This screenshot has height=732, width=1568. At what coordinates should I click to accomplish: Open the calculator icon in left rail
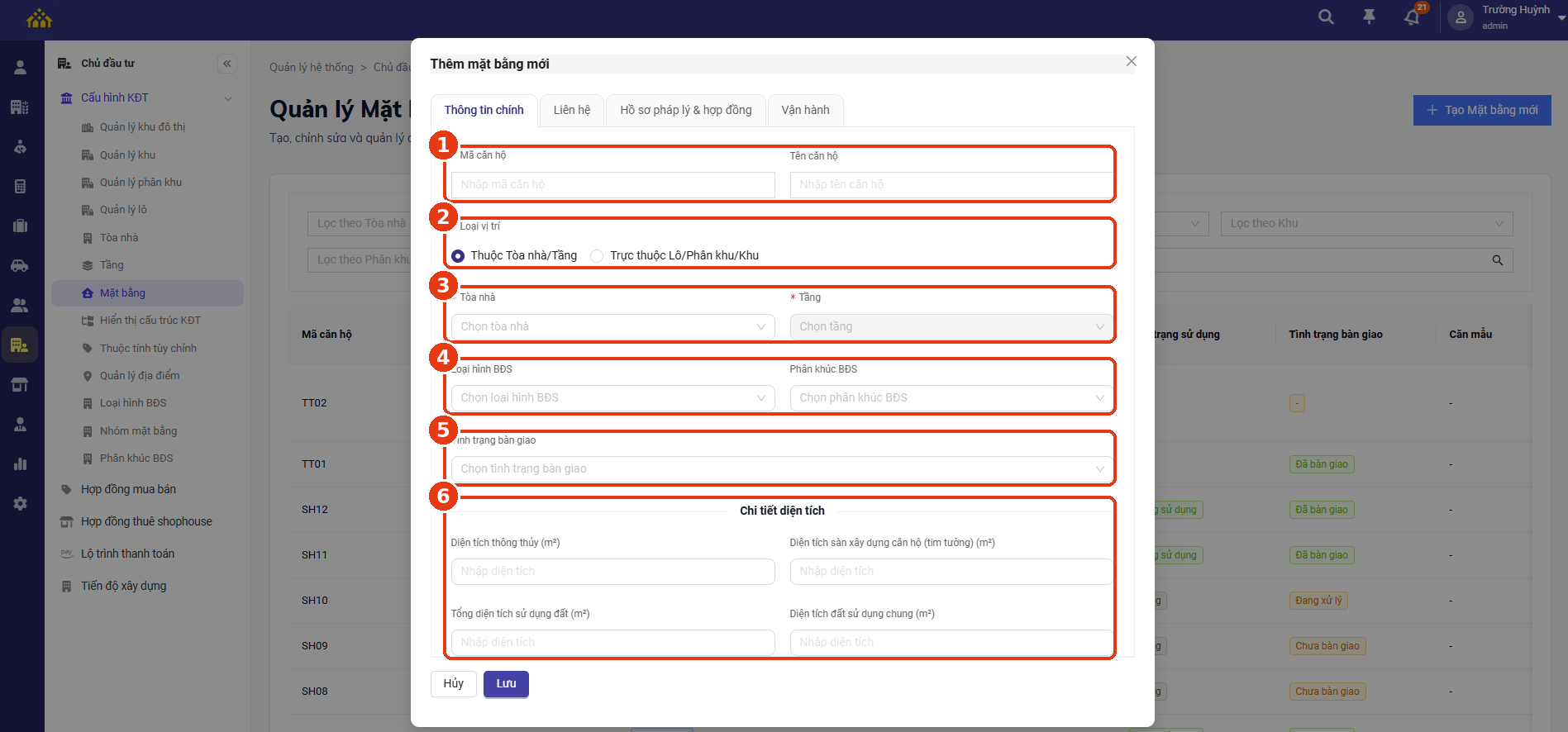pyautogui.click(x=20, y=187)
